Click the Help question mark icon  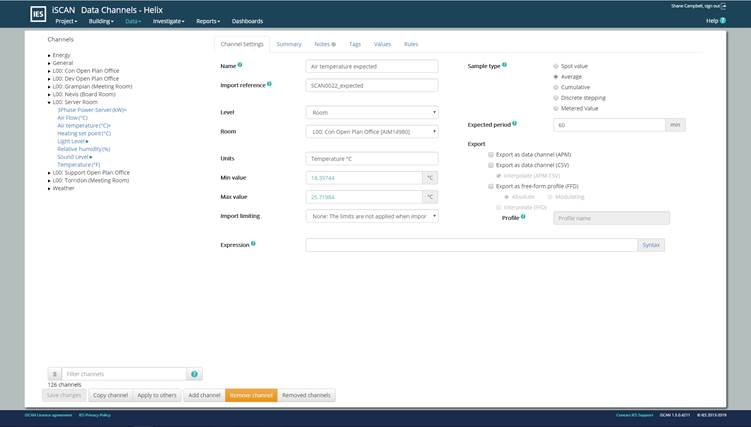[723, 21]
